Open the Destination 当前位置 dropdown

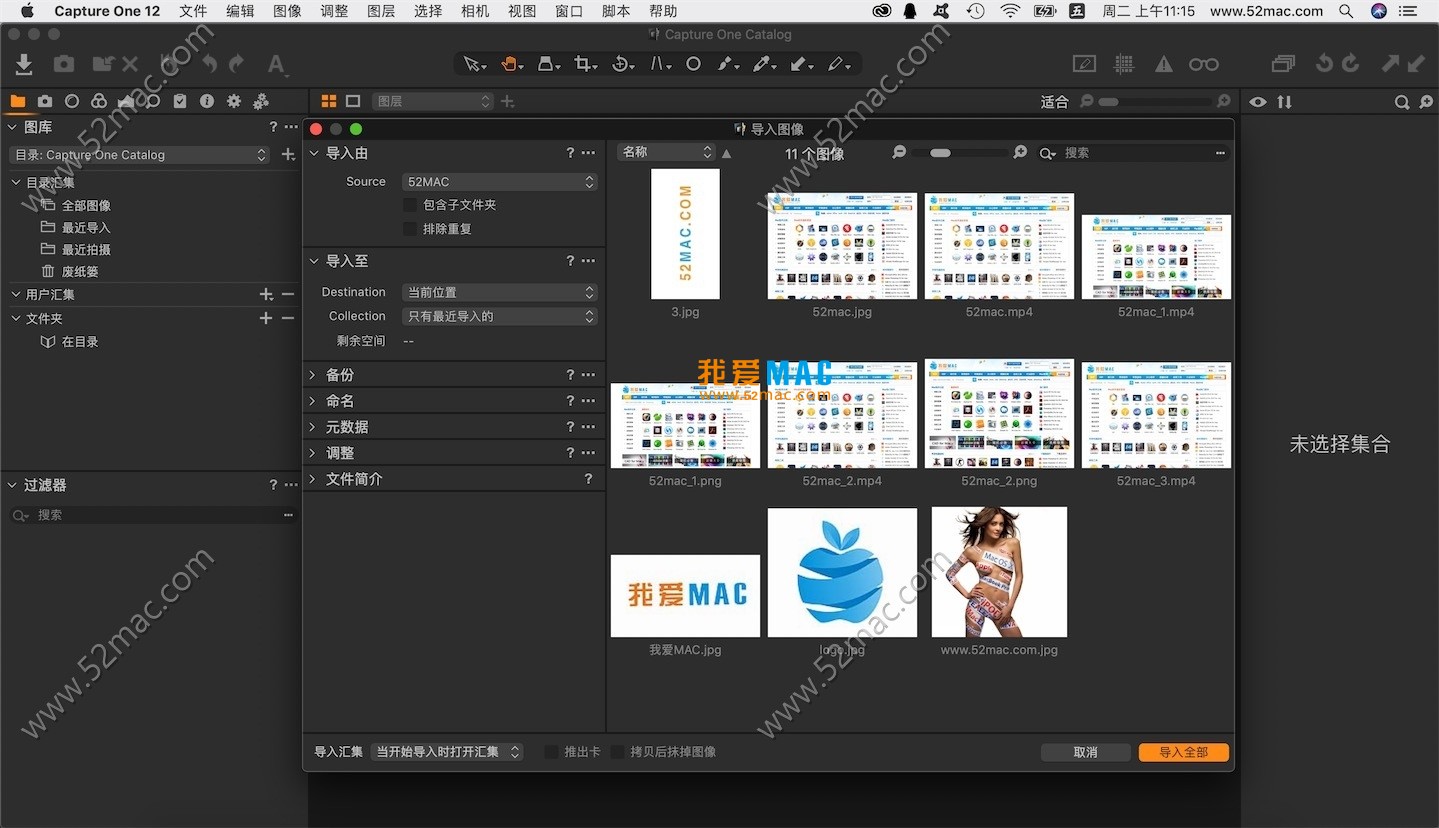[x=500, y=292]
